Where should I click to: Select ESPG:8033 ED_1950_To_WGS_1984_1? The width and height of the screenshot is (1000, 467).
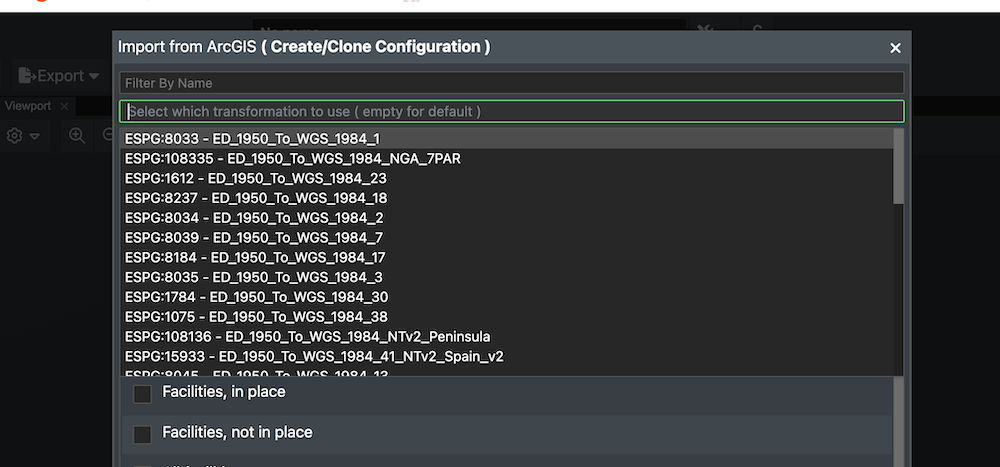507,138
